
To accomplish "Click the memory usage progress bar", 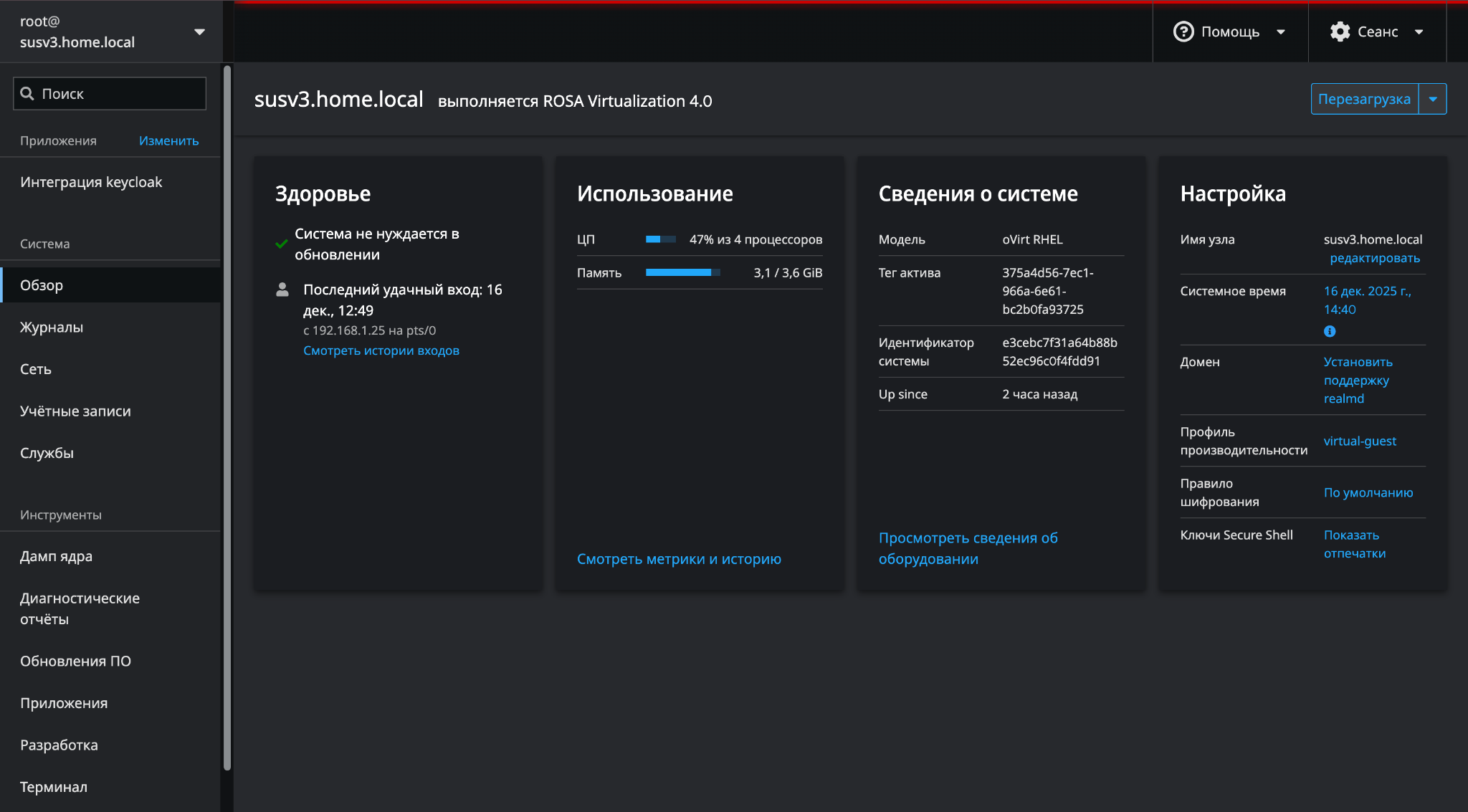I will (682, 272).
